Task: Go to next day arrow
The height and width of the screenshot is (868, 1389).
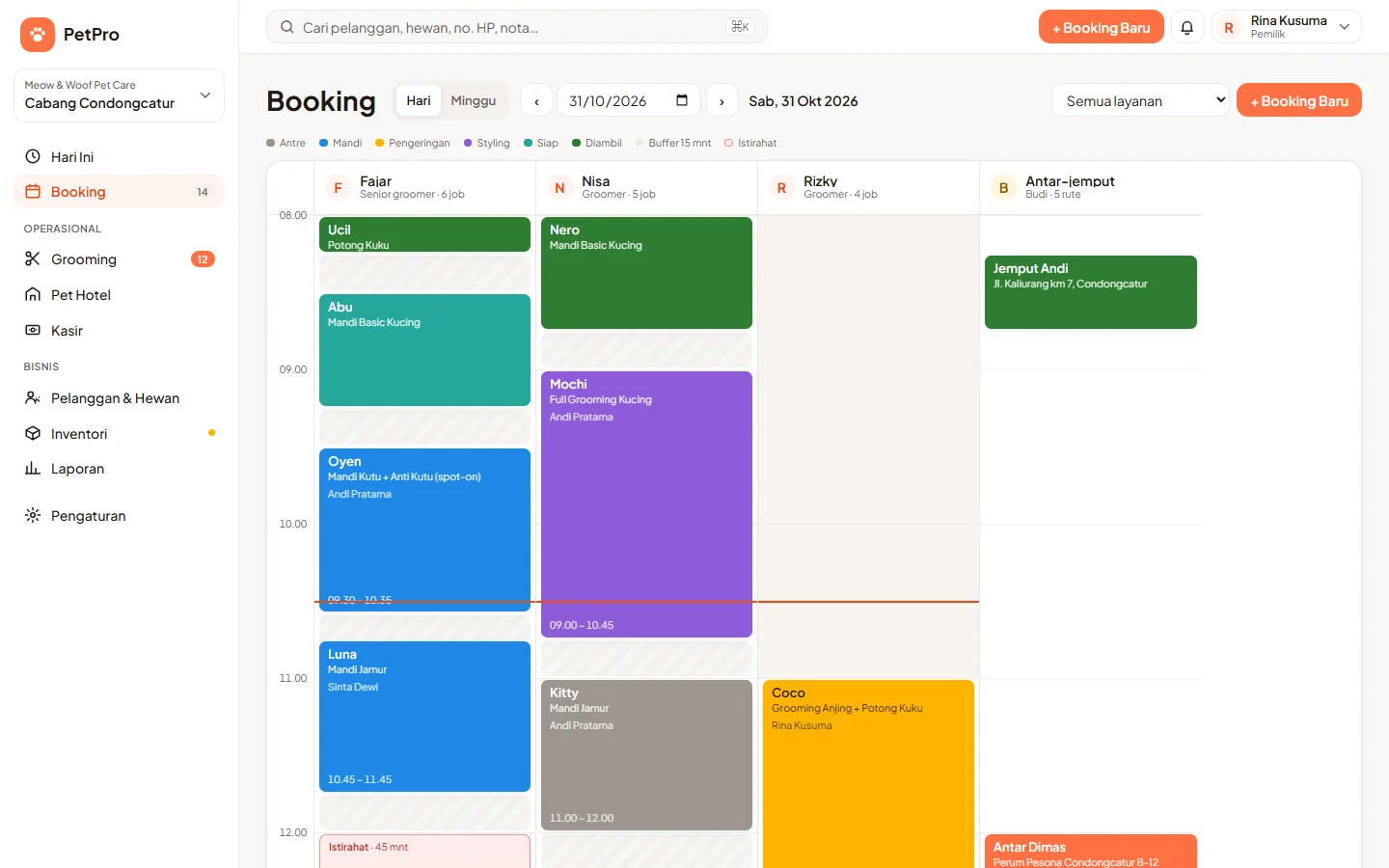Action: point(722,100)
